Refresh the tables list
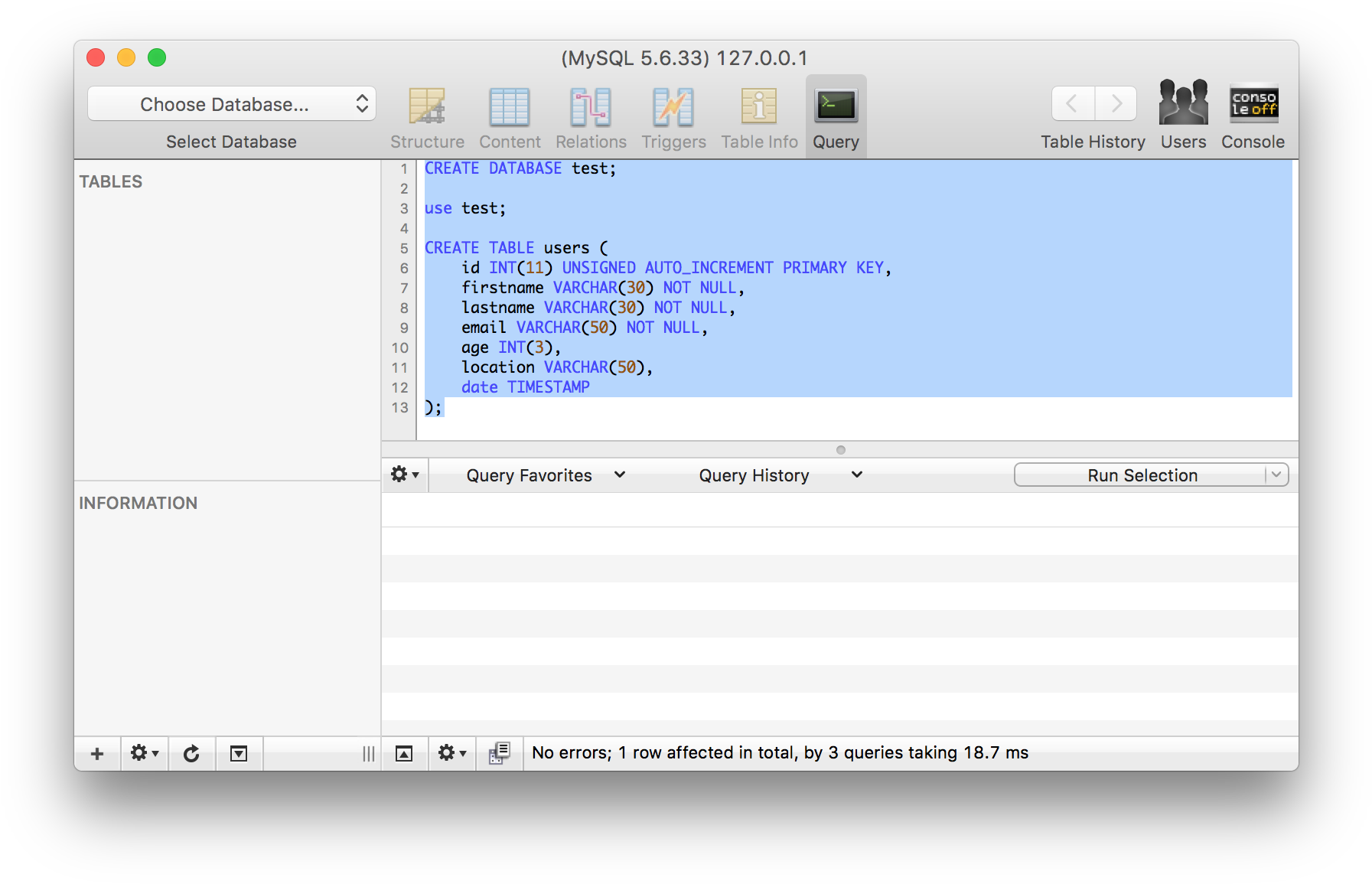 click(x=191, y=754)
